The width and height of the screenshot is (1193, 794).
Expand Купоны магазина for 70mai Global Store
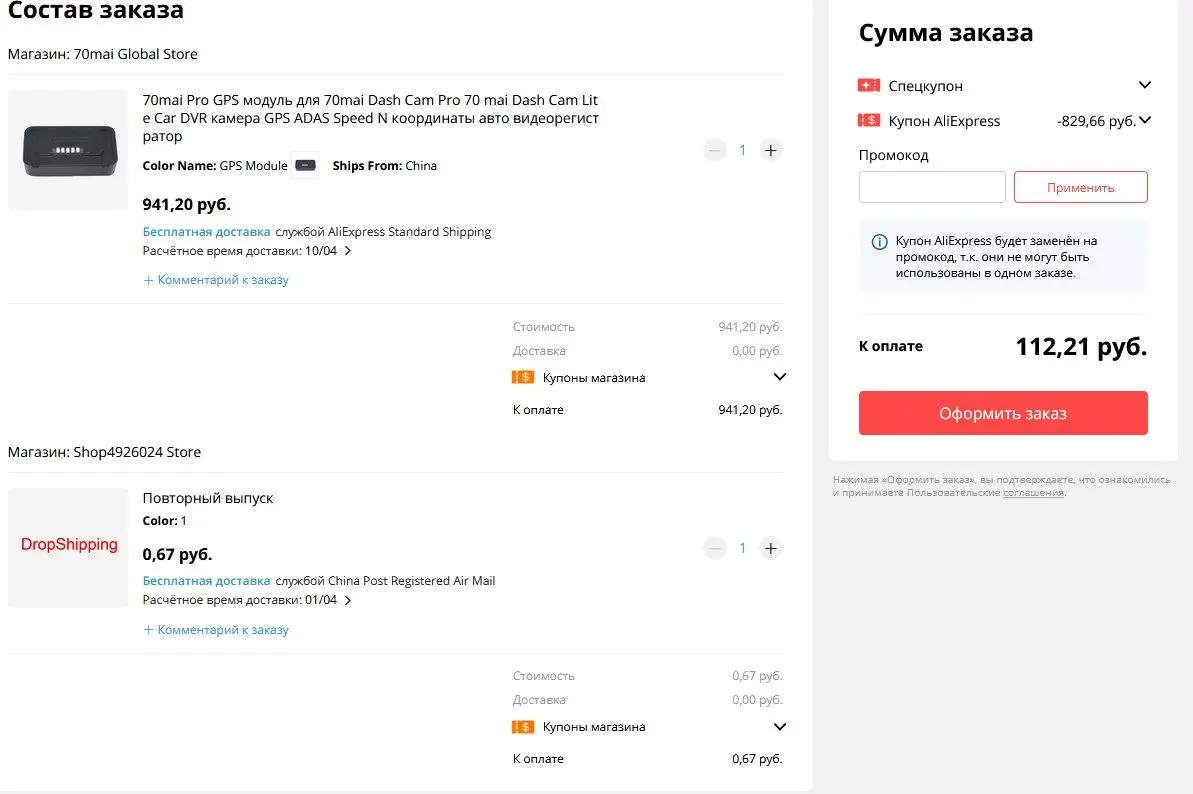coord(779,376)
